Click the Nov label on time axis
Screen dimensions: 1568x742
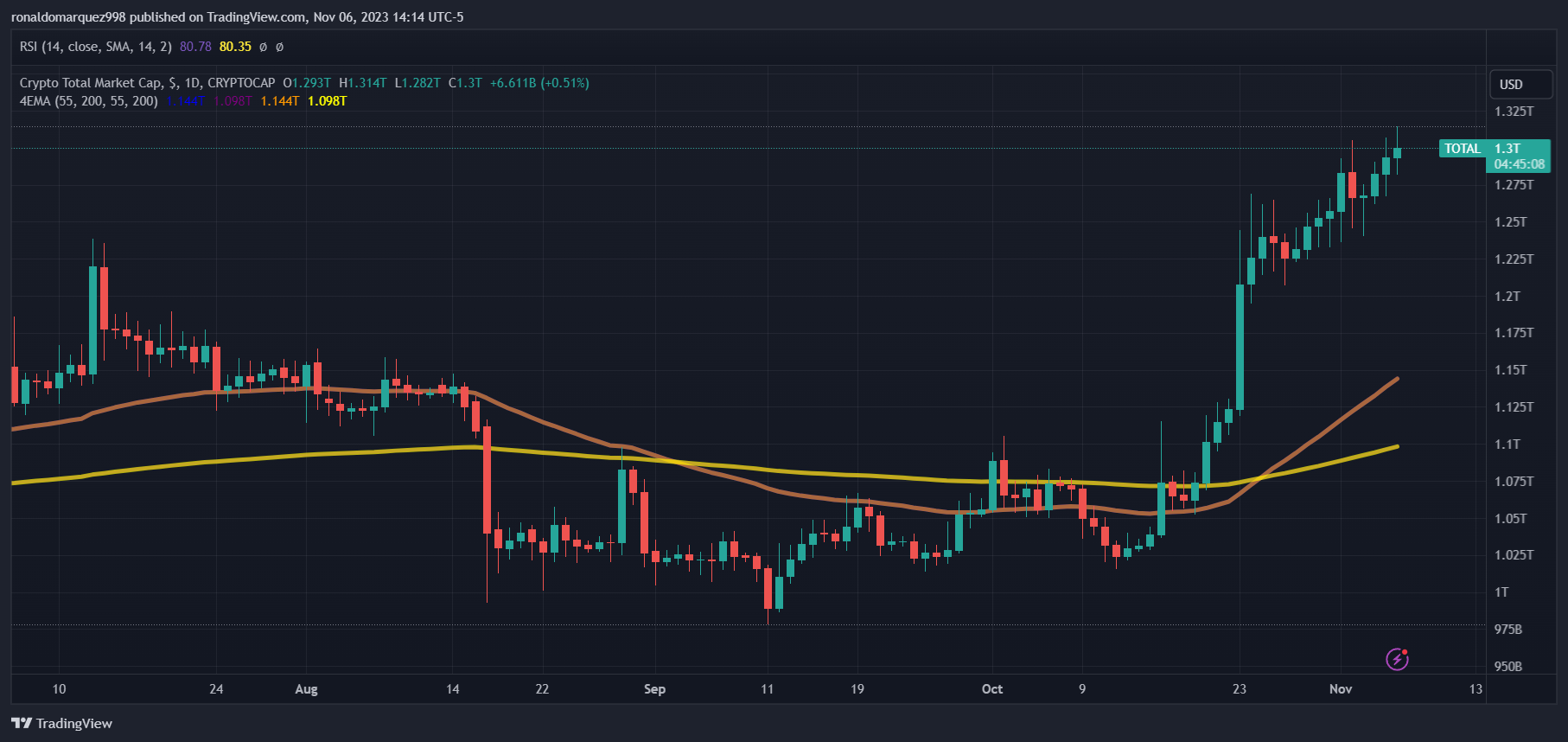pos(1340,689)
